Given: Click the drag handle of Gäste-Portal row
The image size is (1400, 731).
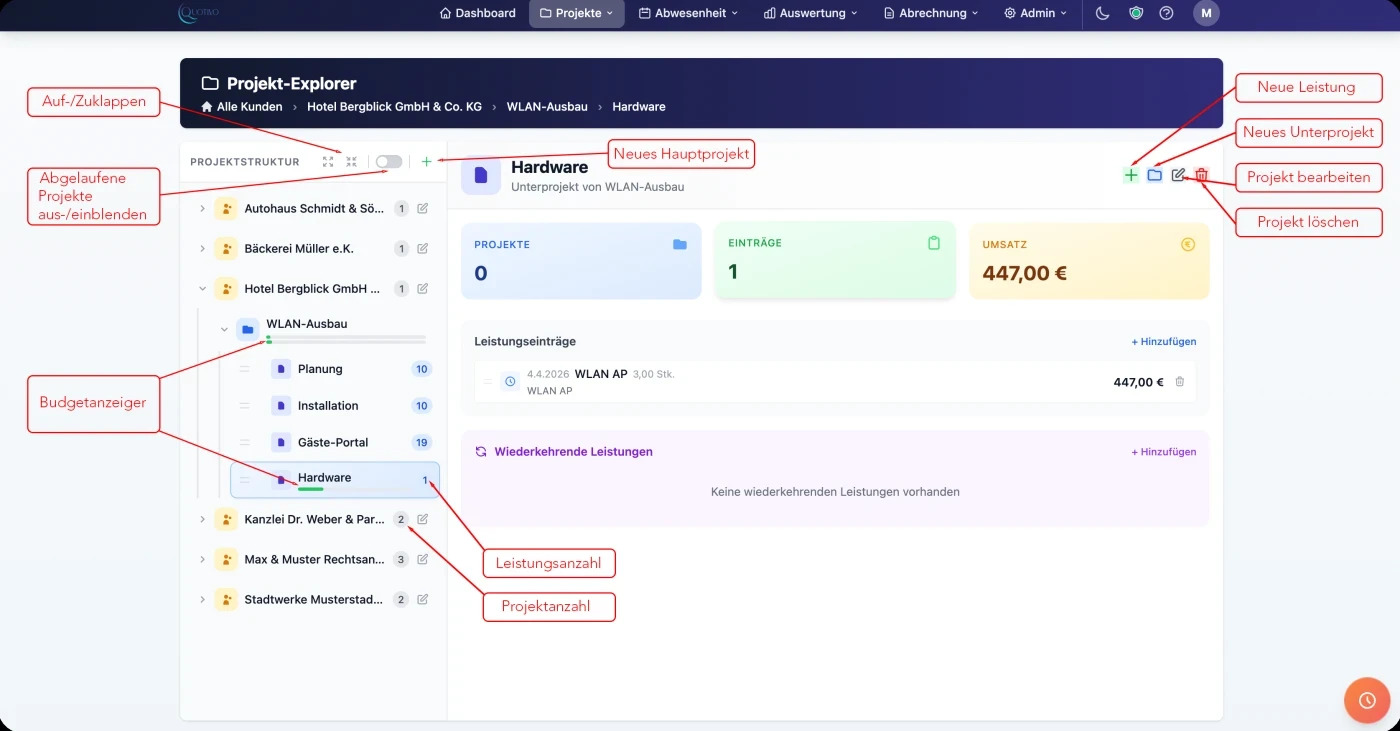Looking at the screenshot, I should point(245,442).
